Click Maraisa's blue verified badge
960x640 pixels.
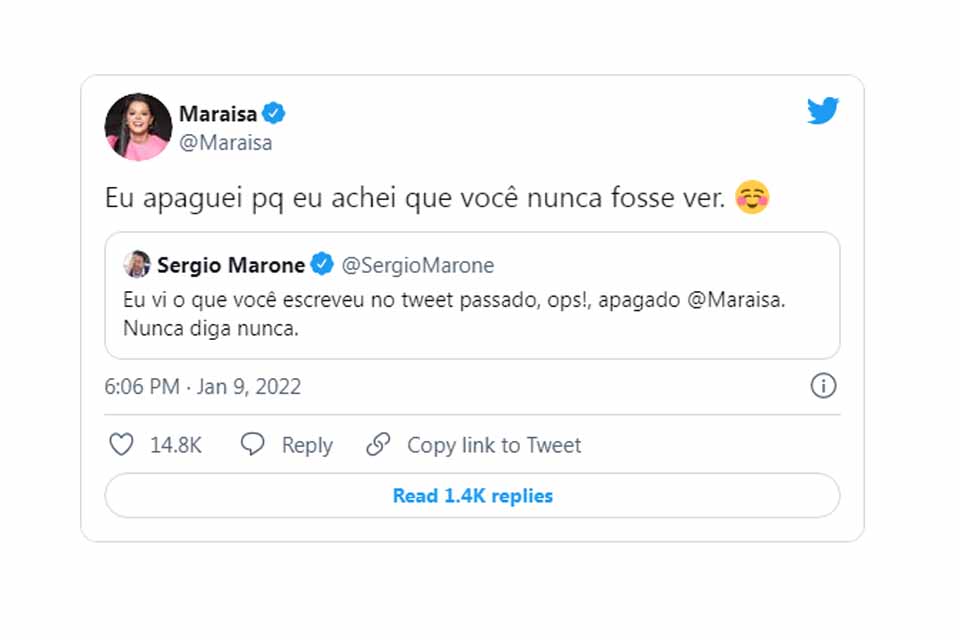[275, 113]
